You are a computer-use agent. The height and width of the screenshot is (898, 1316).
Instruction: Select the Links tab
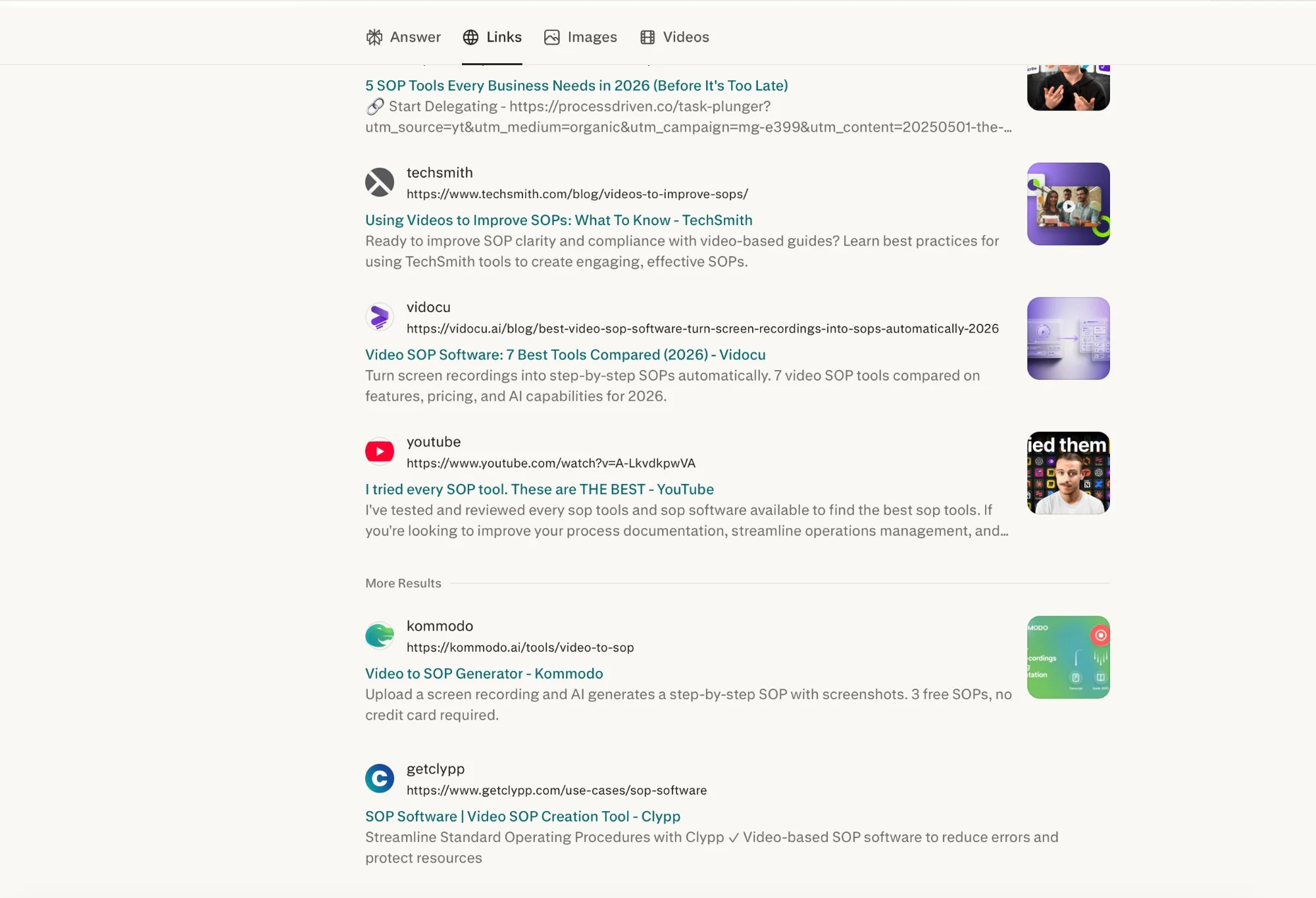coord(492,37)
